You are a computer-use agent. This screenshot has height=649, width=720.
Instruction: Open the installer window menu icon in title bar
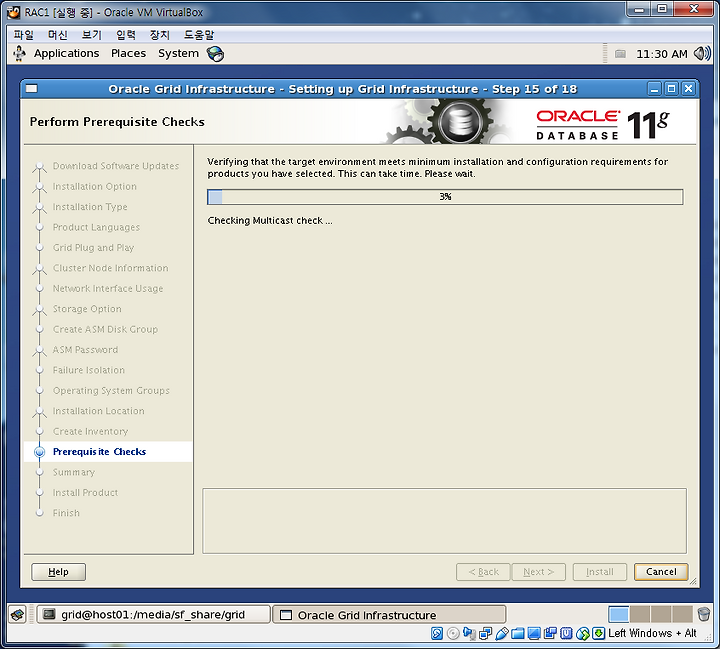point(32,89)
